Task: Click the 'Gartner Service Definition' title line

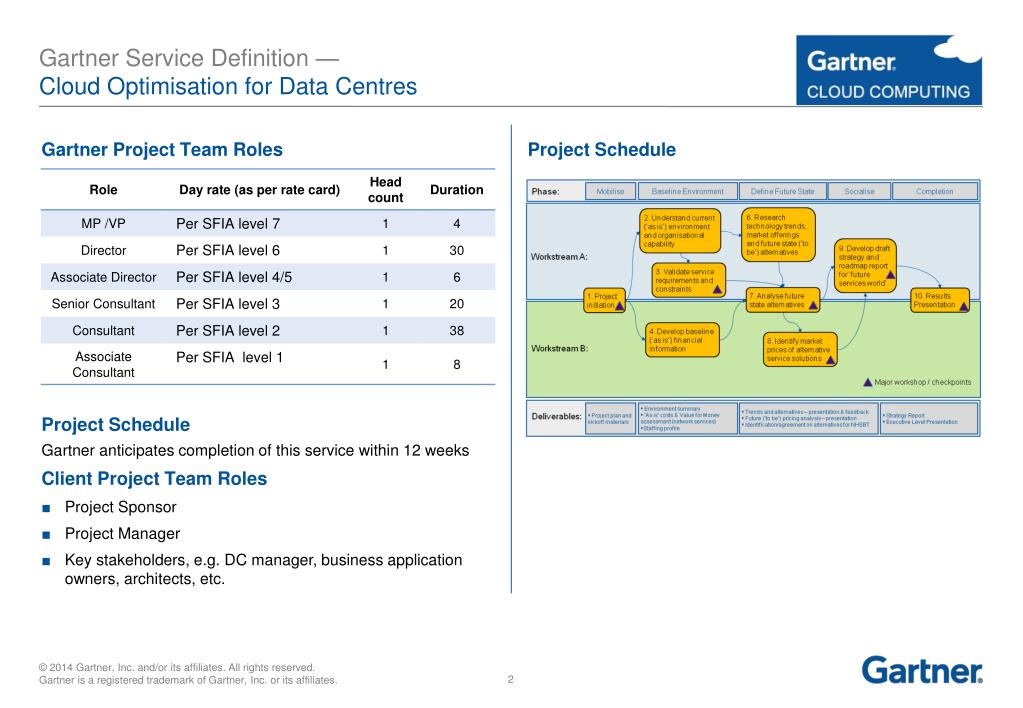Action: [x=189, y=58]
